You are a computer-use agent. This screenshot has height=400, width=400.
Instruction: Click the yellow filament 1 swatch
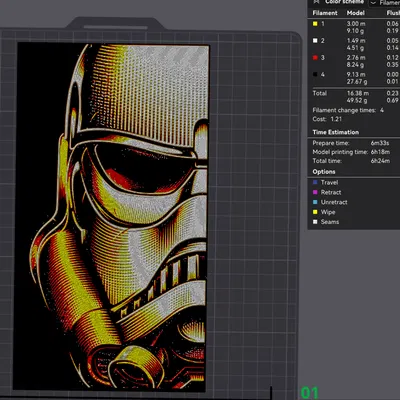[315, 24]
